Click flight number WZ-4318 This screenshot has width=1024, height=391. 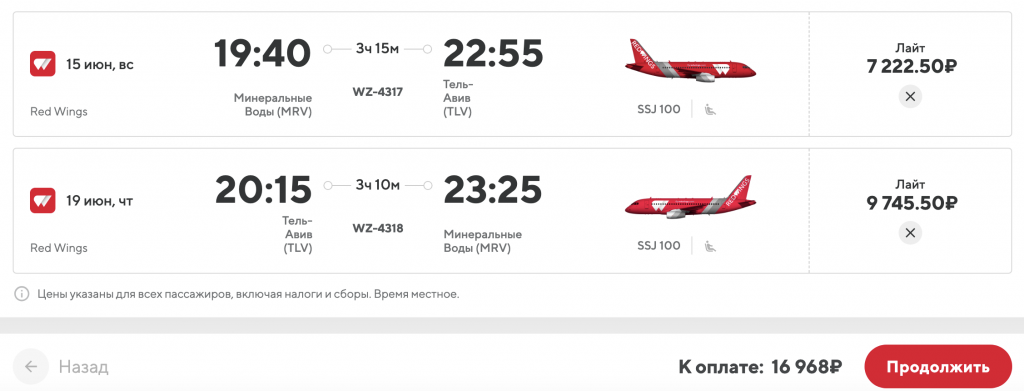377,228
